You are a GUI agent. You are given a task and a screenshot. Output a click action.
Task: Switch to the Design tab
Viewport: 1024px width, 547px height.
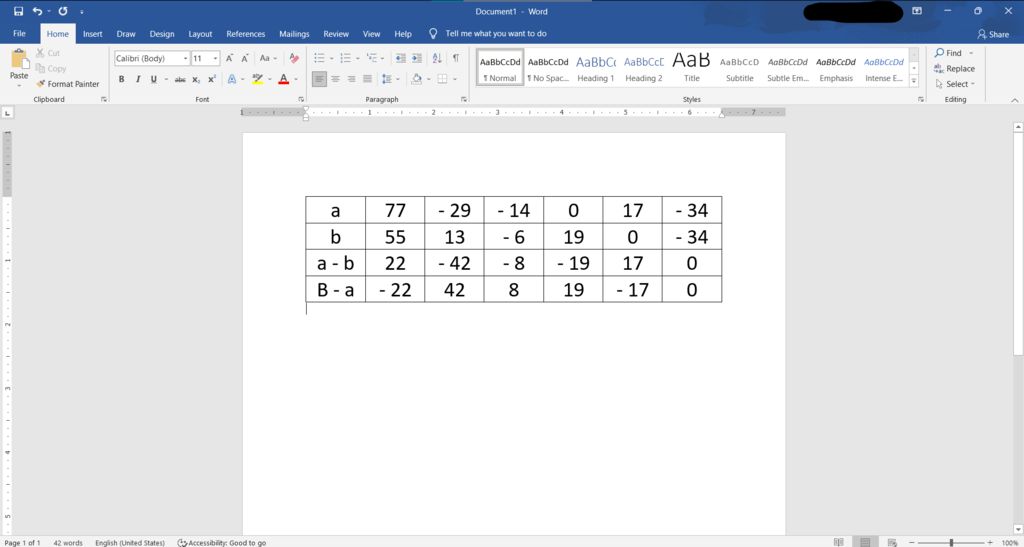tap(161, 33)
